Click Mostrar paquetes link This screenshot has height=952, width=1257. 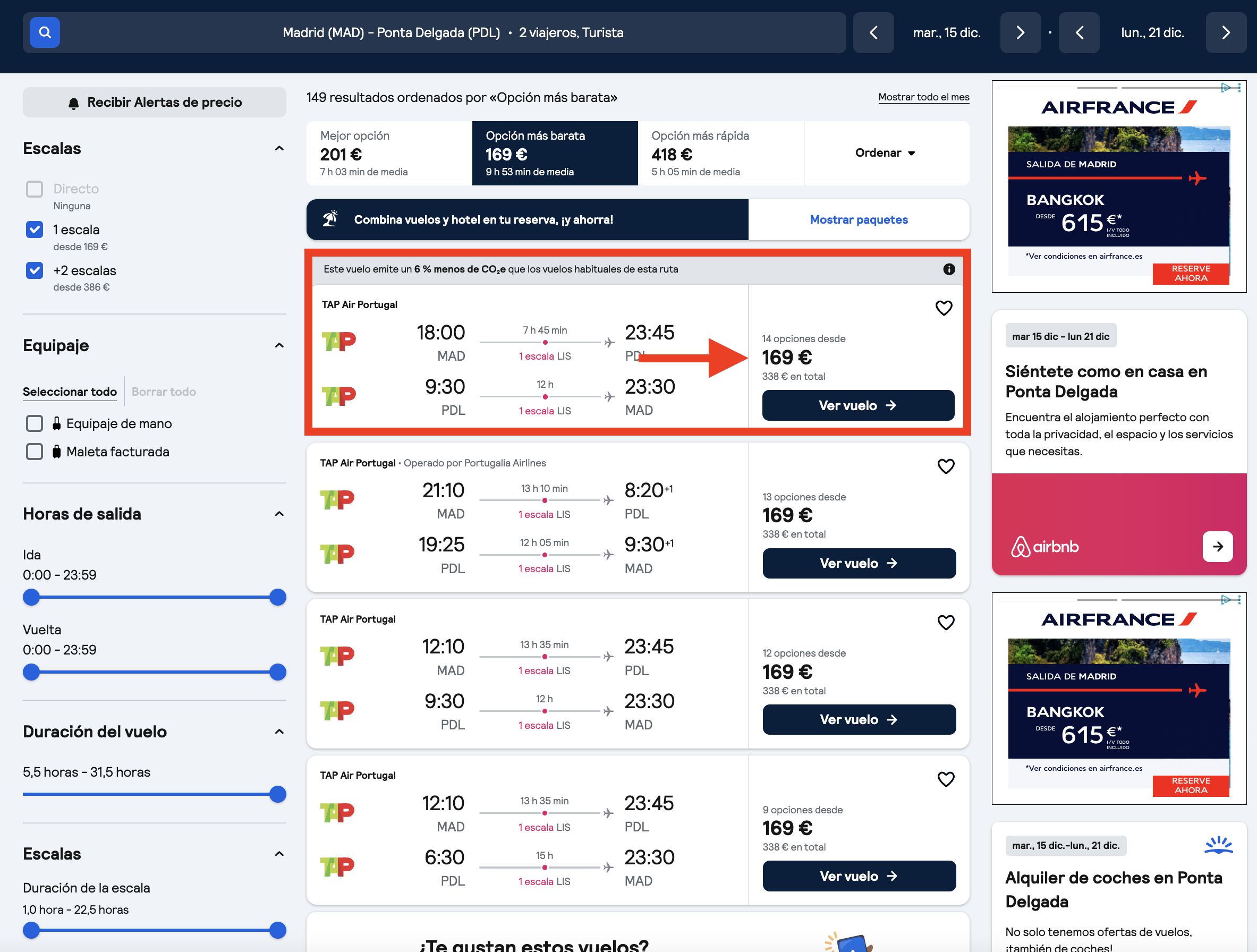coord(859,219)
